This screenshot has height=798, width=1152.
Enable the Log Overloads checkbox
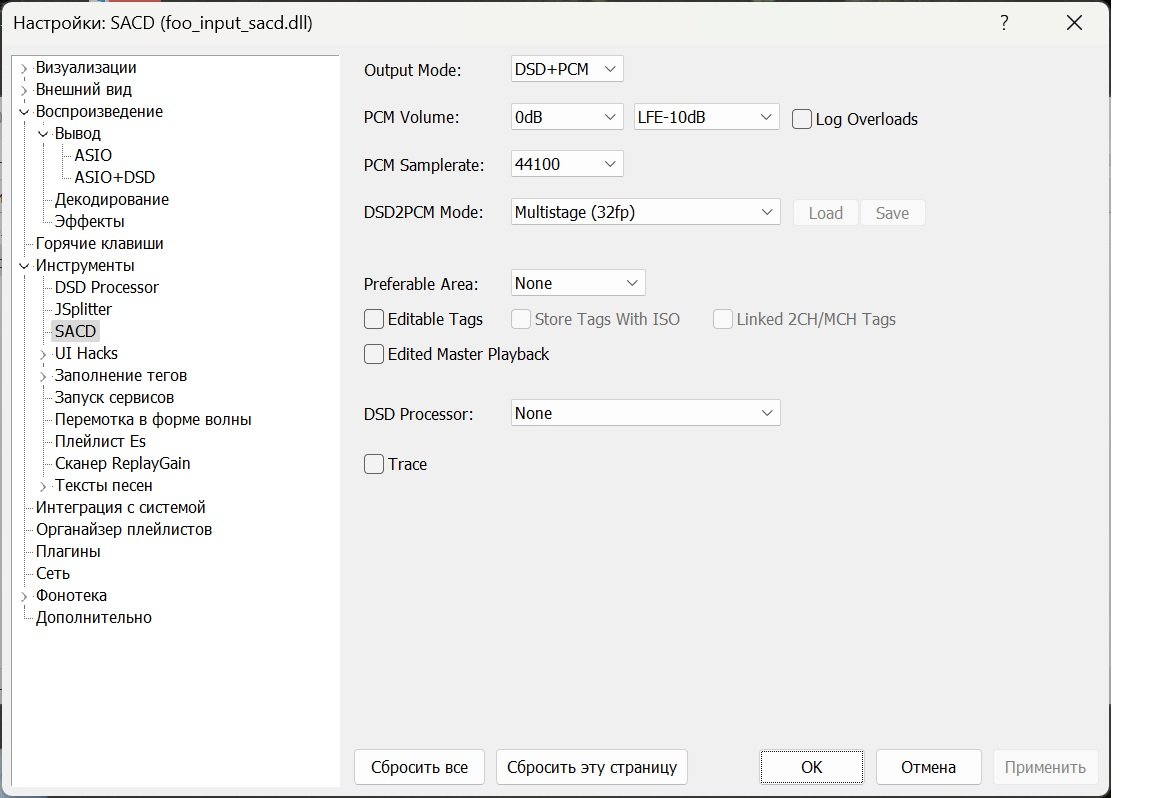802,119
